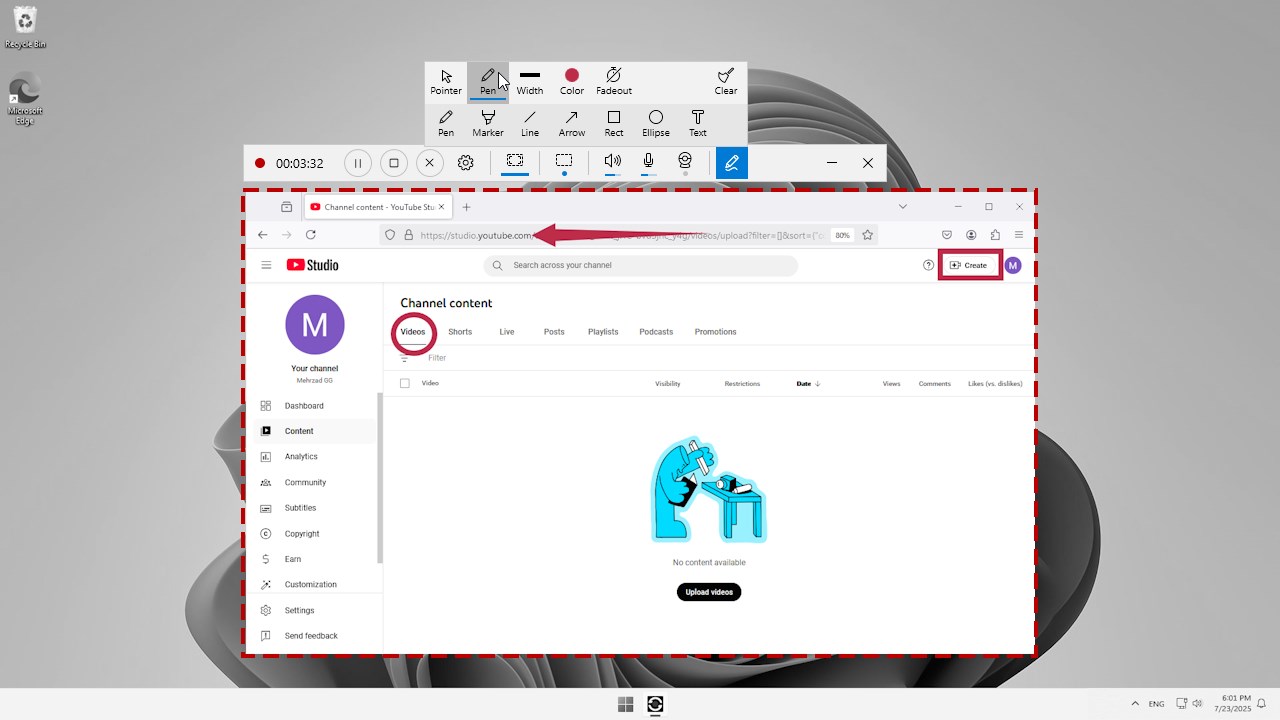Clear all annotations with the Clear icon

(725, 81)
